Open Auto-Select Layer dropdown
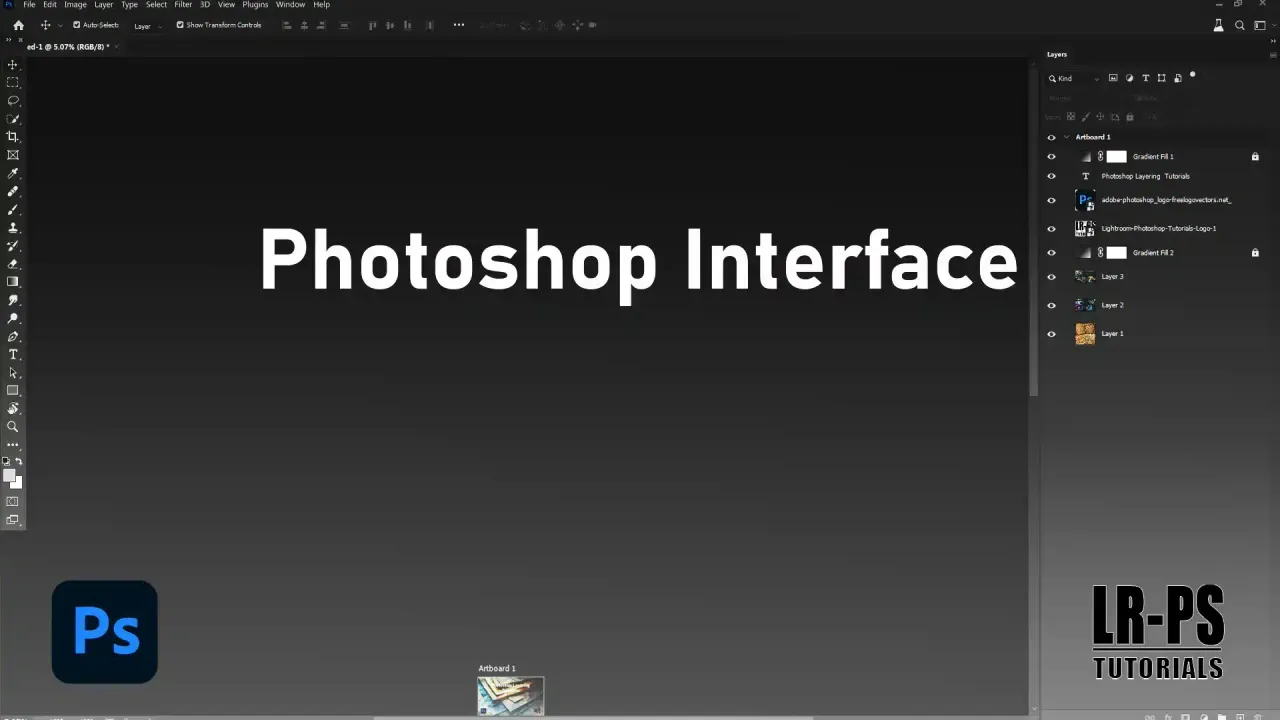Image resolution: width=1280 pixels, height=720 pixels. (146, 26)
